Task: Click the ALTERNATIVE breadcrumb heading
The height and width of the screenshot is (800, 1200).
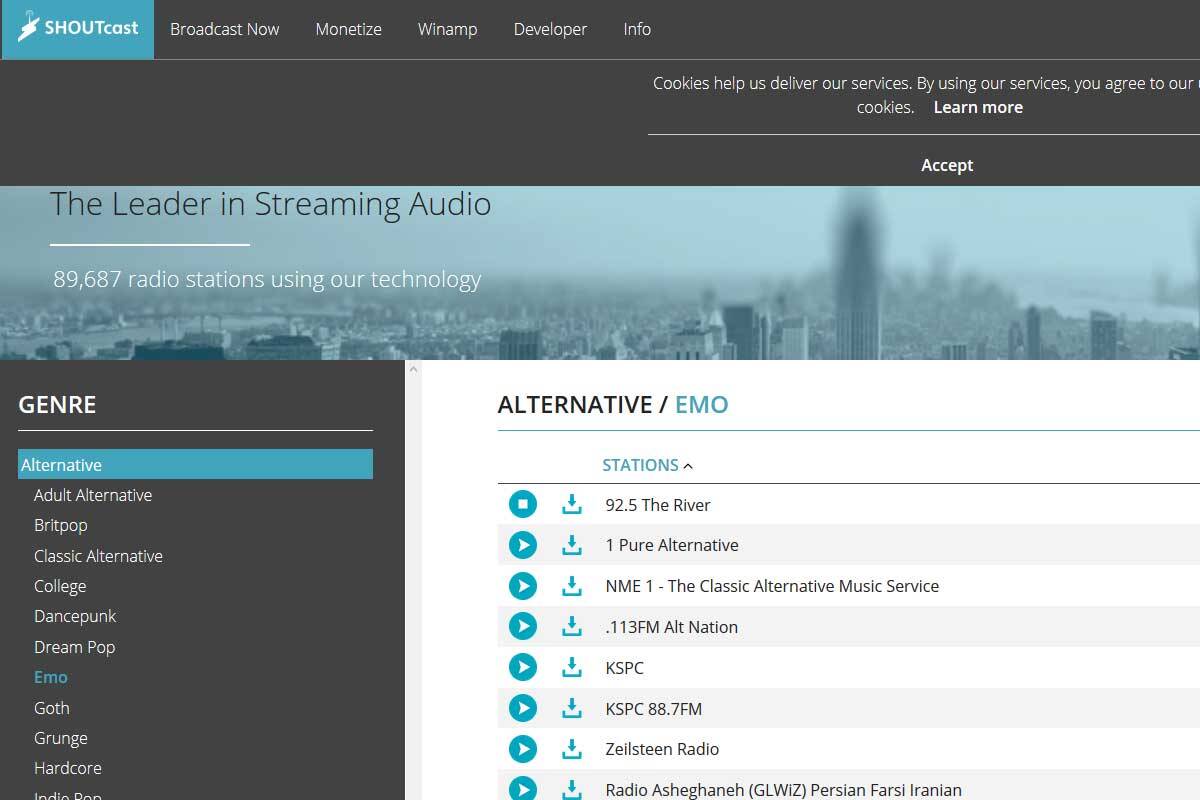Action: coord(576,404)
